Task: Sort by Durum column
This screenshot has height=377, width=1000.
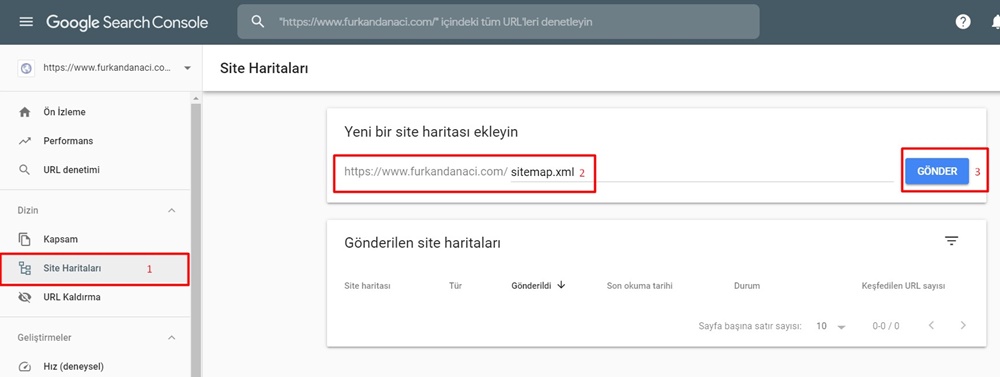Action: pos(747,286)
